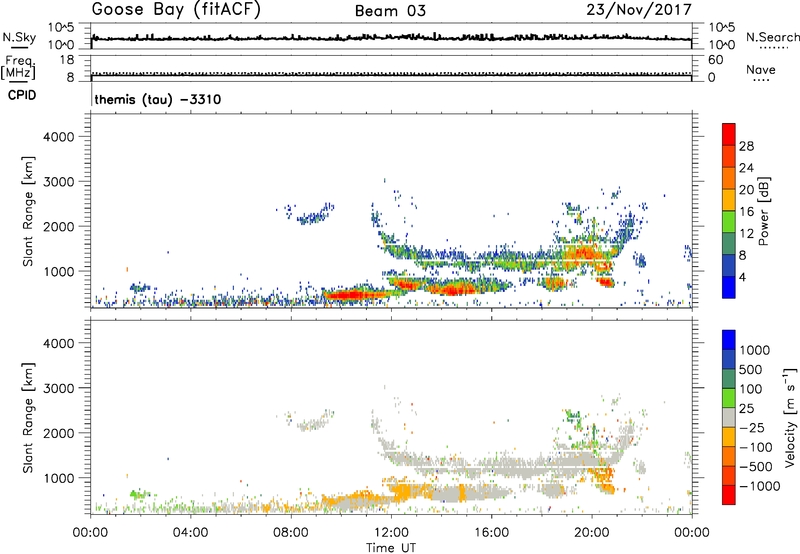This screenshot has width=800, height=554.
Task: Click the '3000' slant range tick on power panel
Action: [x=59, y=182]
